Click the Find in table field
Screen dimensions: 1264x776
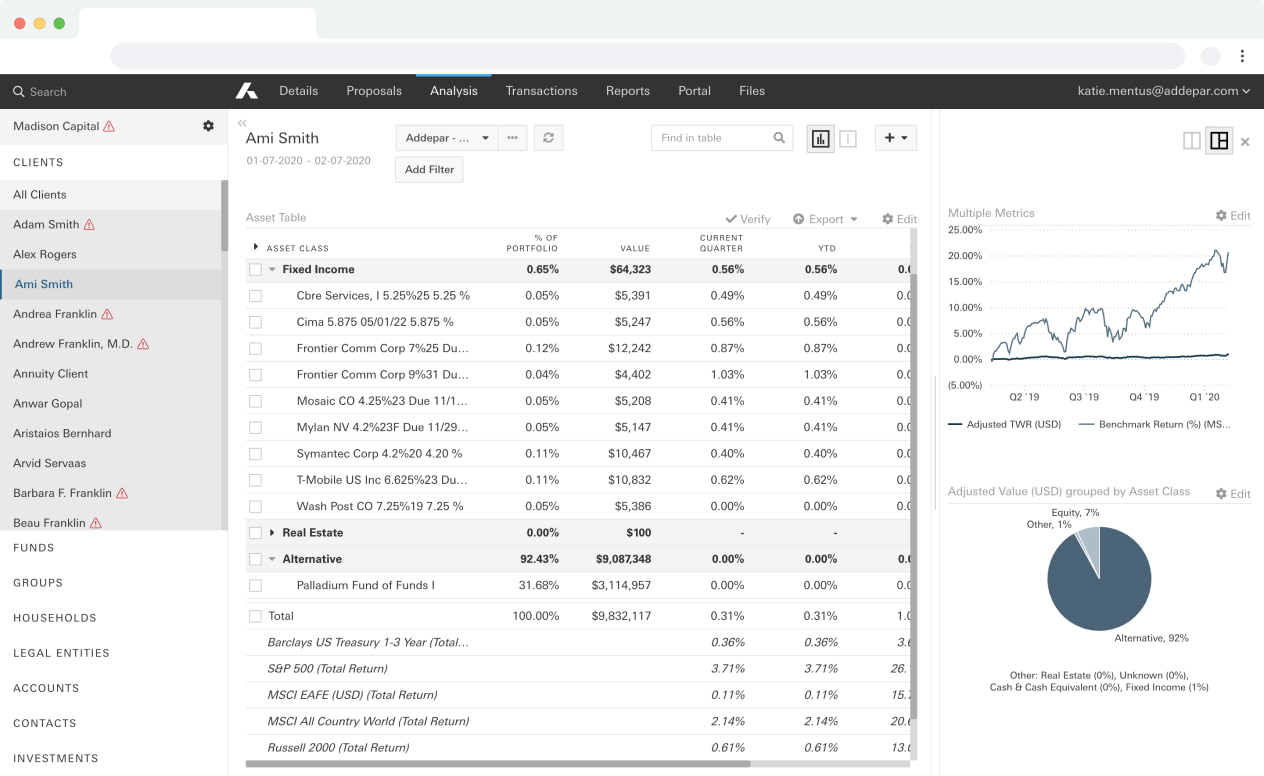pos(714,138)
